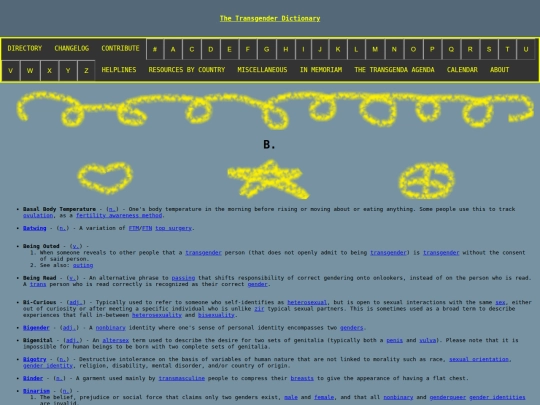The height and width of the screenshot is (405, 540).
Task: Jump to letter V entries
Action: tap(11, 71)
